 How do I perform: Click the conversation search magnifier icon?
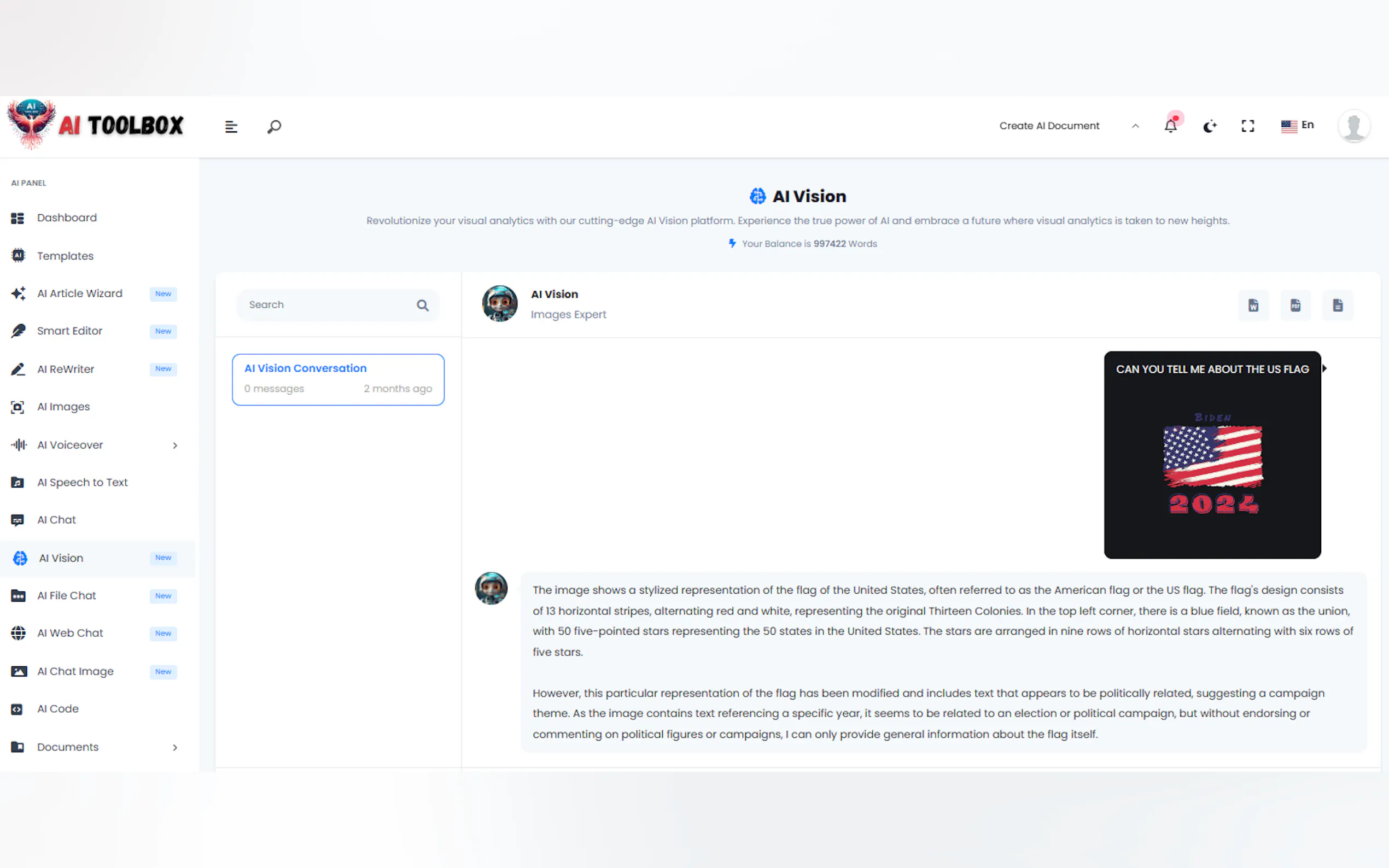pyautogui.click(x=422, y=306)
